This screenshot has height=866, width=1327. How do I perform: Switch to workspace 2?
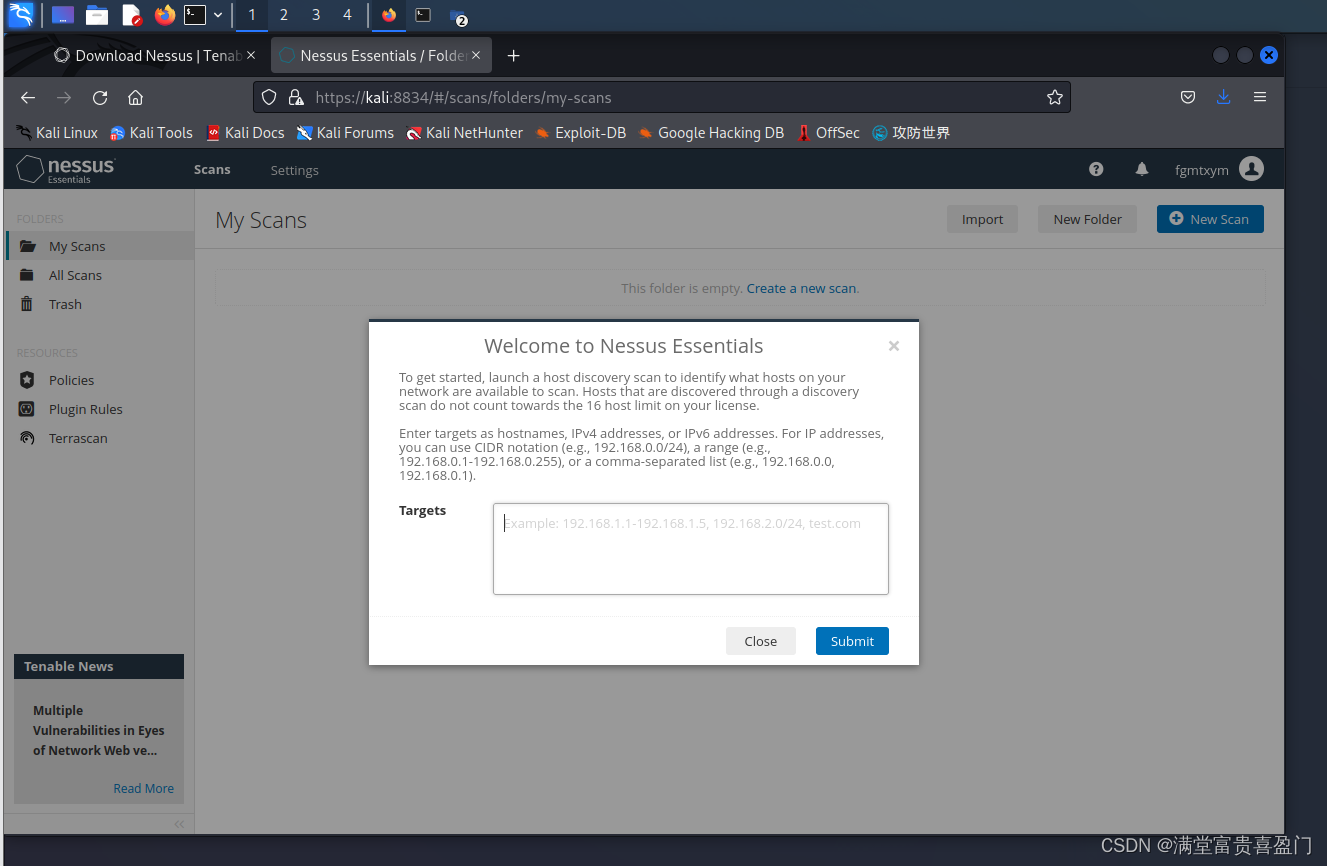tap(284, 15)
